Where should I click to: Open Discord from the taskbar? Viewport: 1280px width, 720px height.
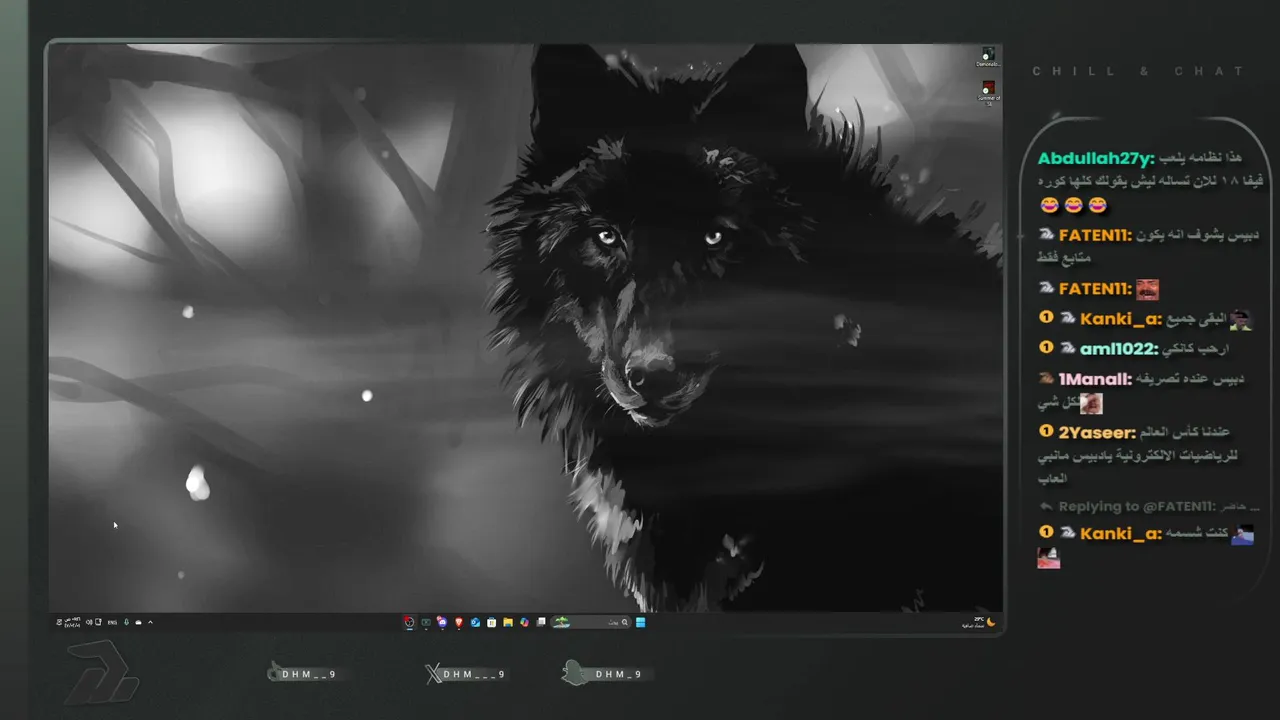(442, 622)
